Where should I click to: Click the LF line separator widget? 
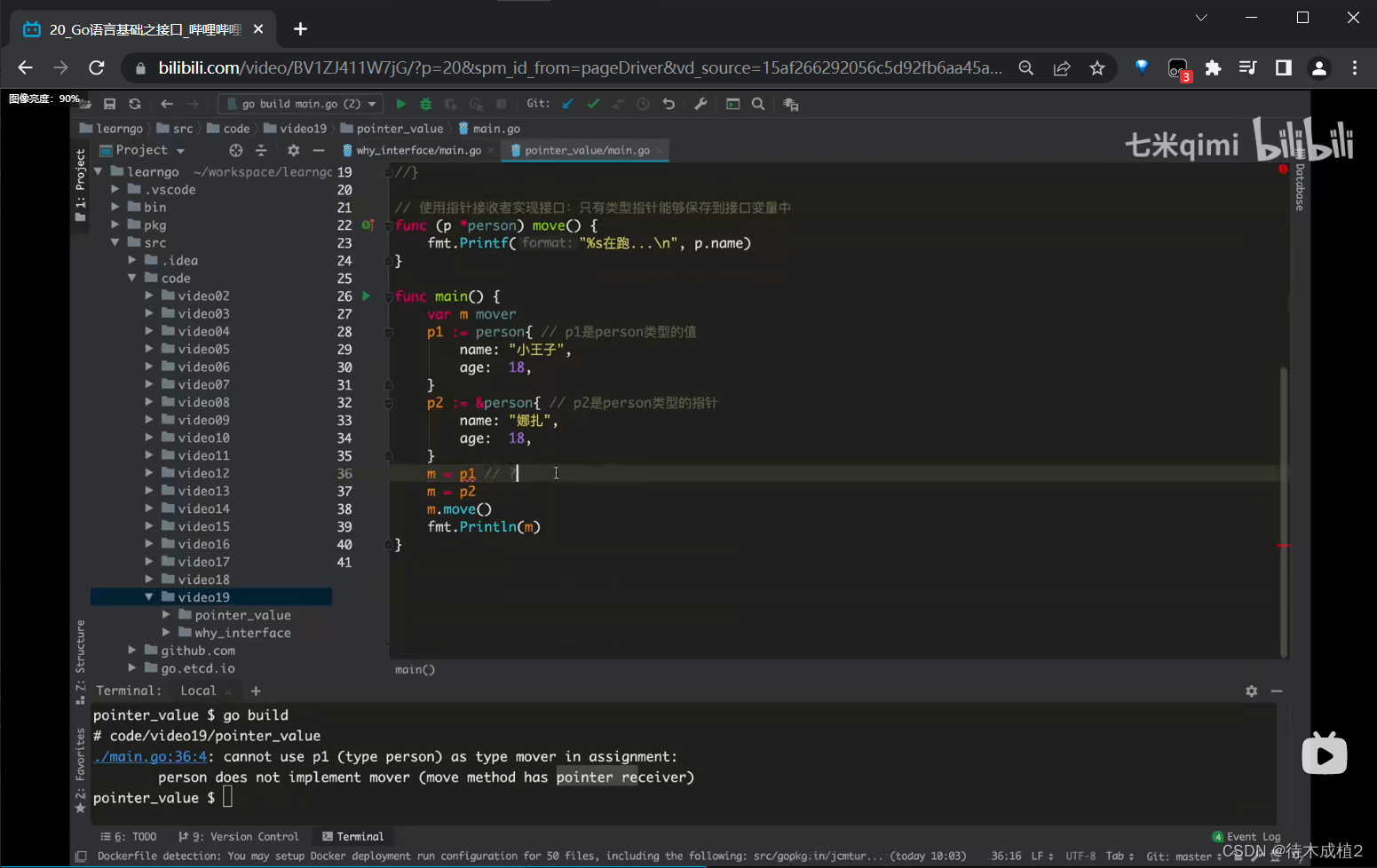pyautogui.click(x=1042, y=856)
